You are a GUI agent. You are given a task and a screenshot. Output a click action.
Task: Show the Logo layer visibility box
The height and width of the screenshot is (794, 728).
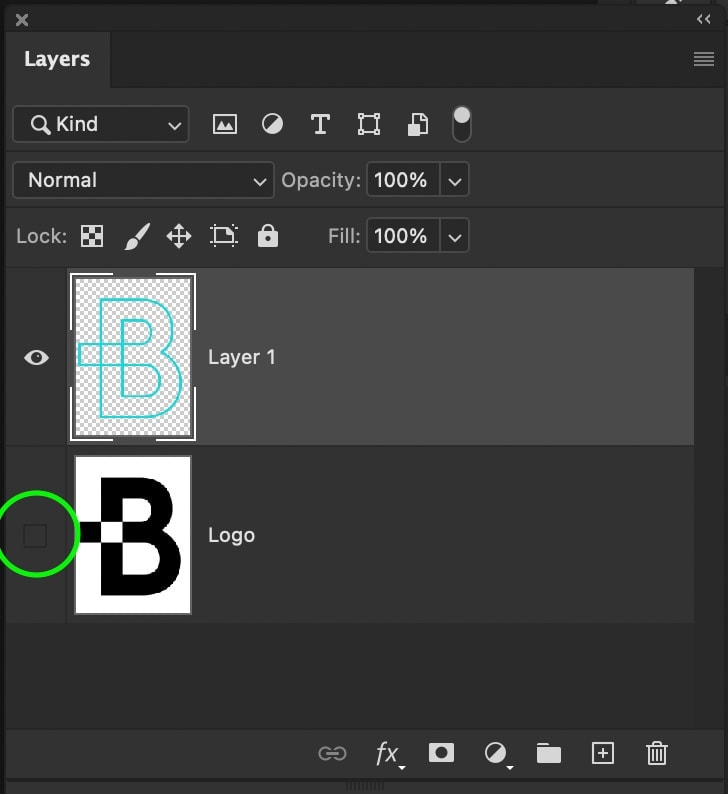(x=35, y=535)
